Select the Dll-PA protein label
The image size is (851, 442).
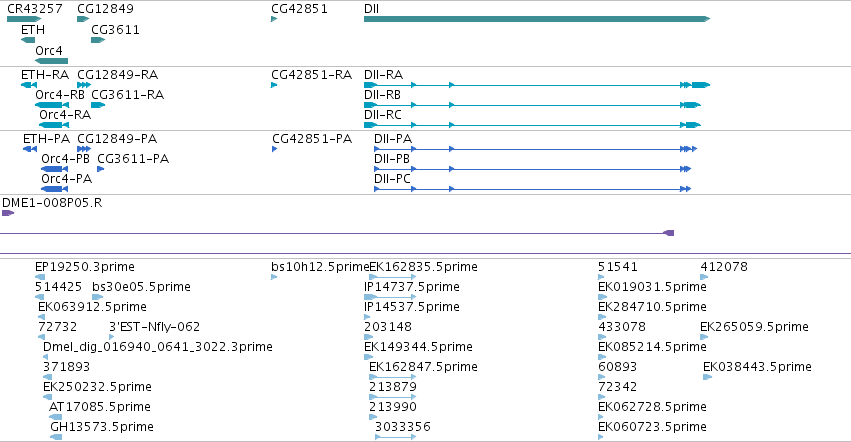pos(393,138)
